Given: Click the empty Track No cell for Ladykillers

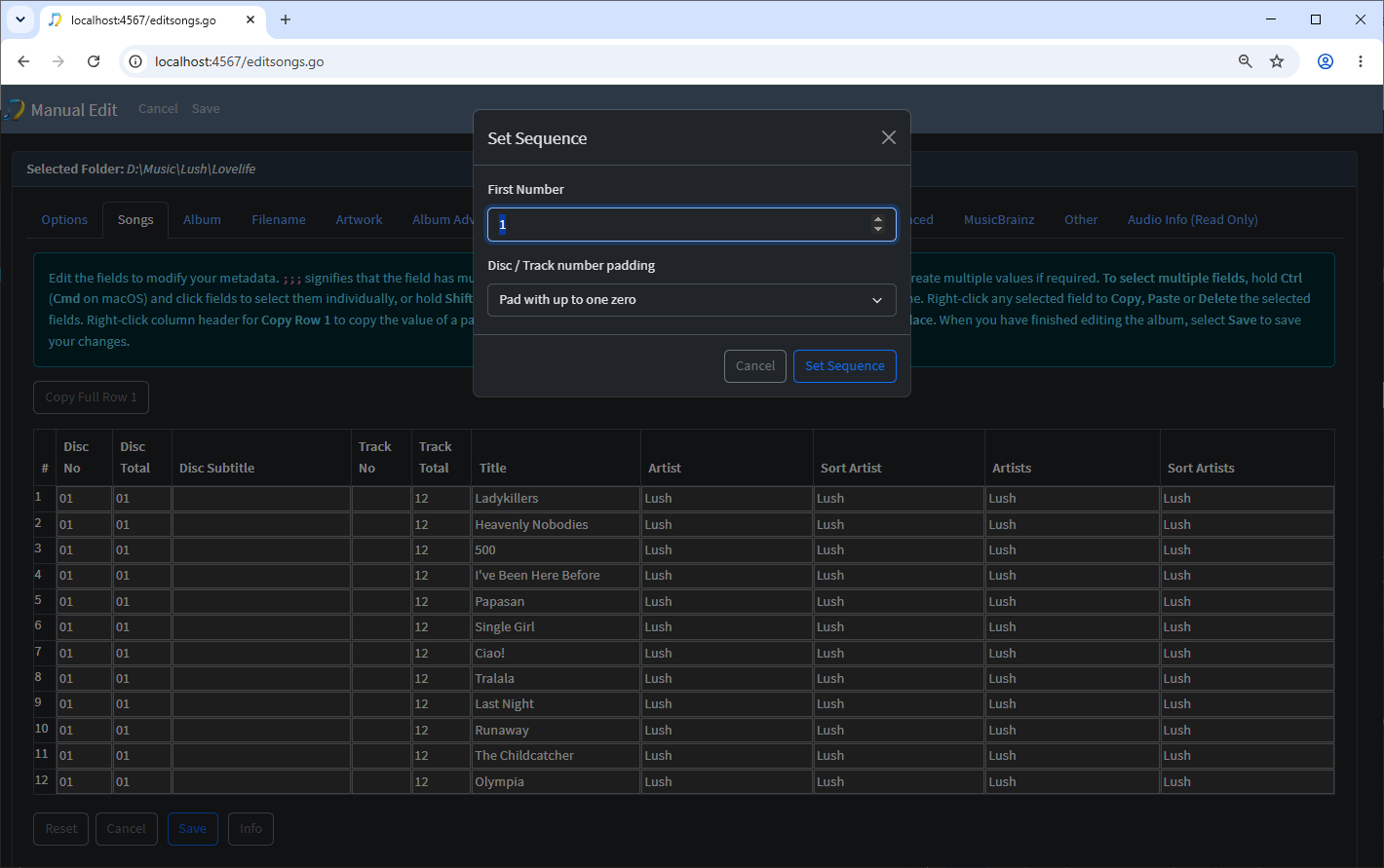Looking at the screenshot, I should coord(381,499).
